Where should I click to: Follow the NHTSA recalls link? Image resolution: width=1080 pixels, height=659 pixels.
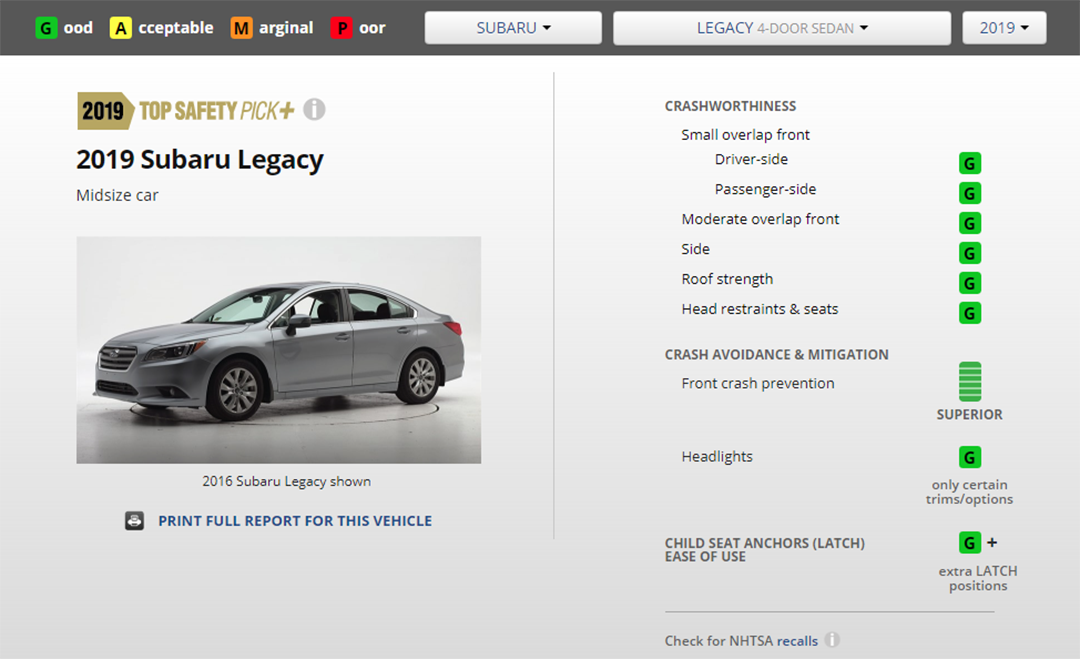(x=797, y=640)
